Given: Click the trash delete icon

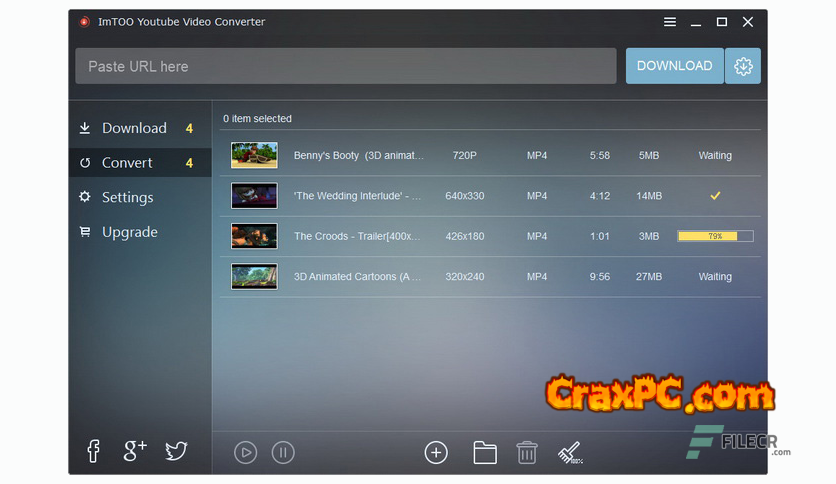Looking at the screenshot, I should point(527,453).
